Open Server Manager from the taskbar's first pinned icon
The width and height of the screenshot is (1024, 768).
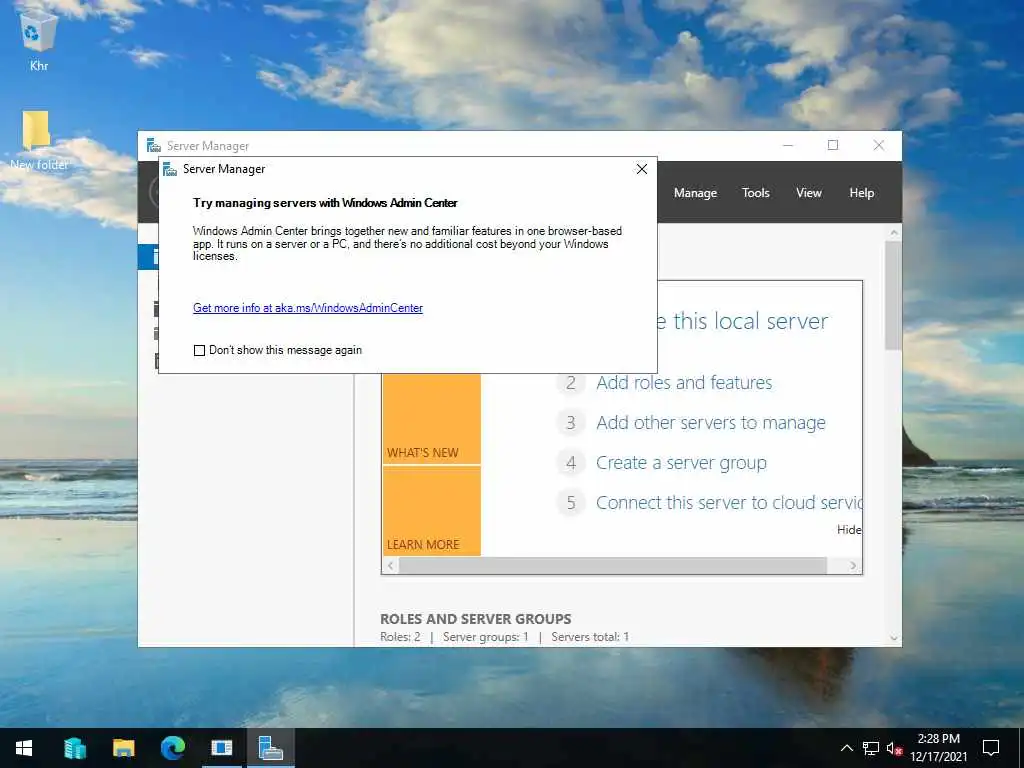pyautogui.click(x=74, y=748)
